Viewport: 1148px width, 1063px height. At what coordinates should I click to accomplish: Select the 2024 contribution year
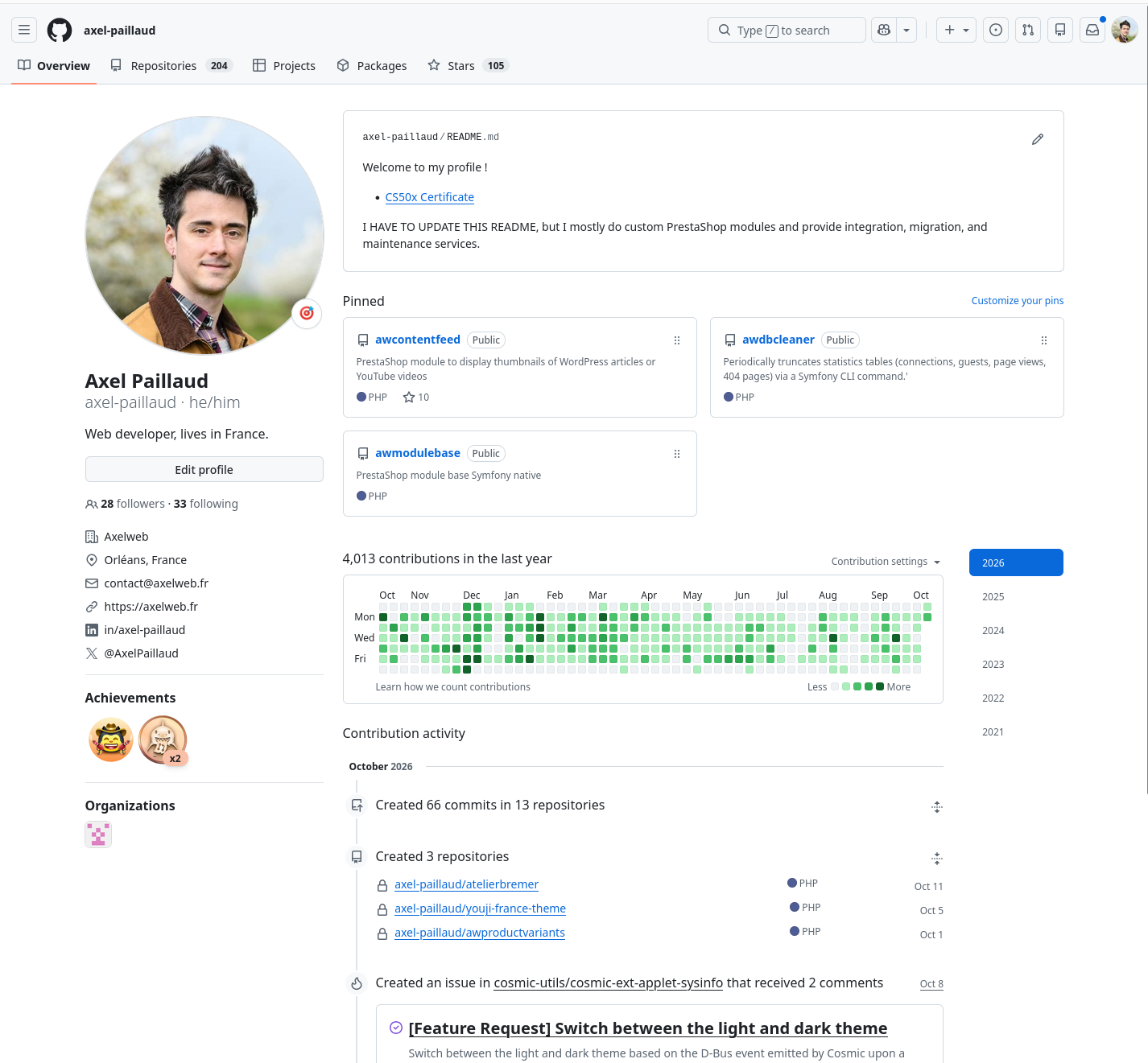pyautogui.click(x=1016, y=630)
